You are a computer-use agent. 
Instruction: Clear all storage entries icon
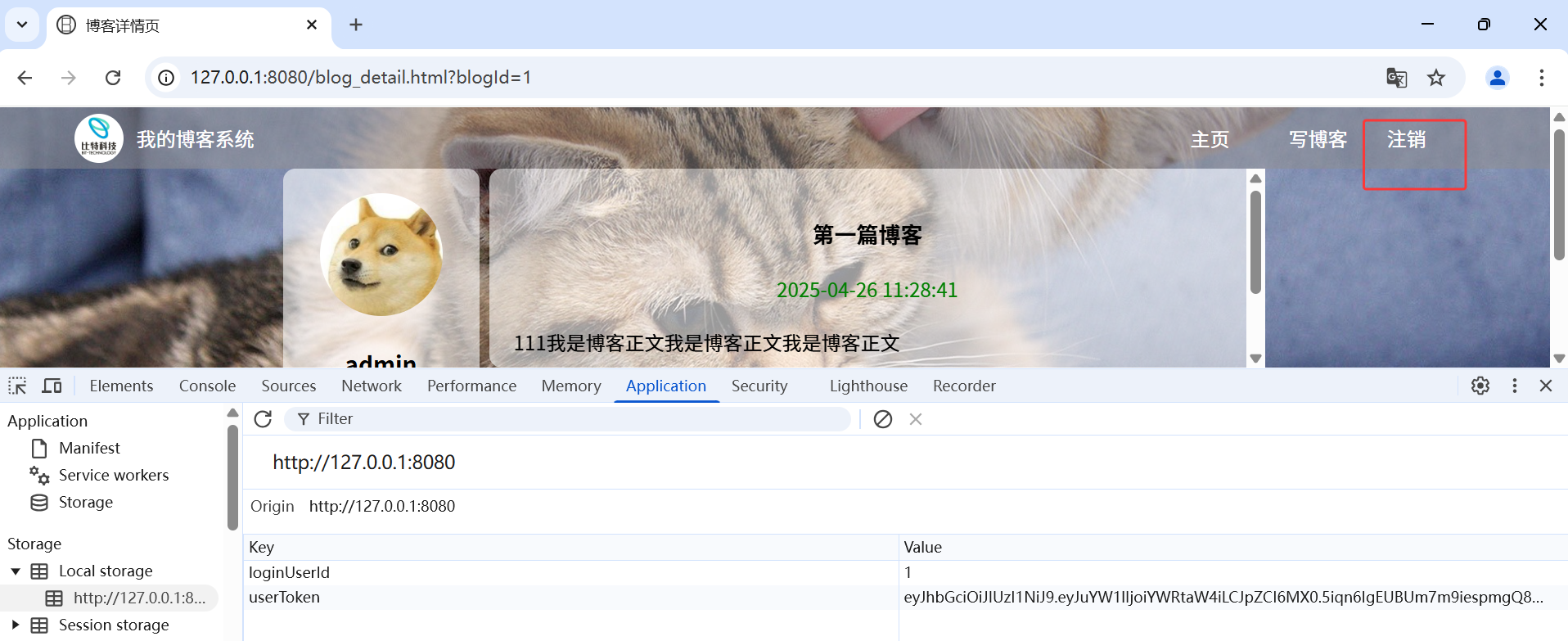(882, 419)
